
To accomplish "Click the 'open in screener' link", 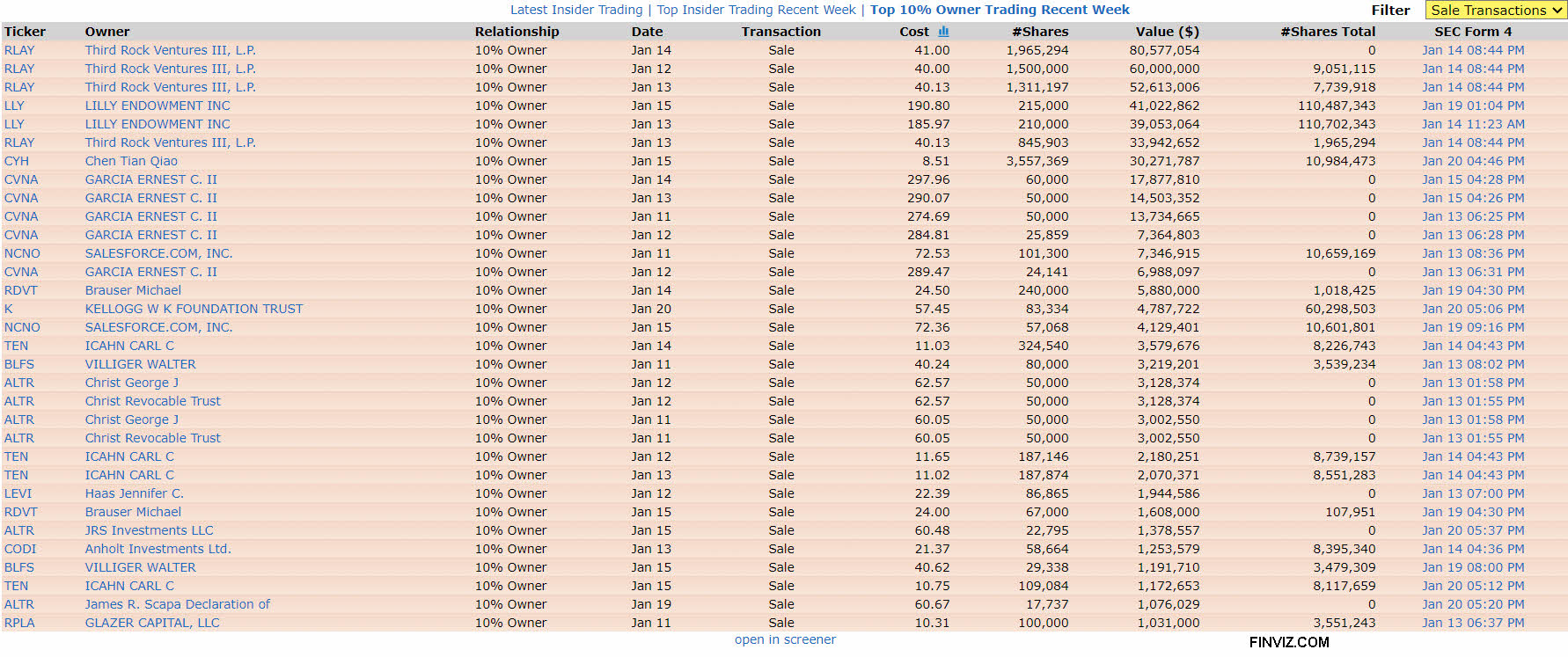I will (785, 639).
